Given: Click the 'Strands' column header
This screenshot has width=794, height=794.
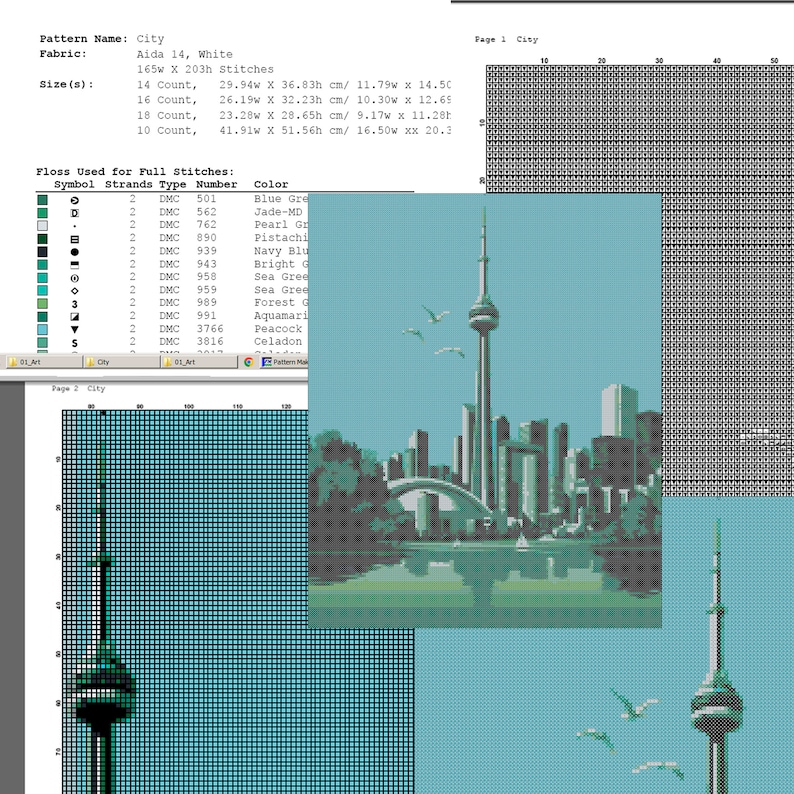Looking at the screenshot, I should point(129,184).
